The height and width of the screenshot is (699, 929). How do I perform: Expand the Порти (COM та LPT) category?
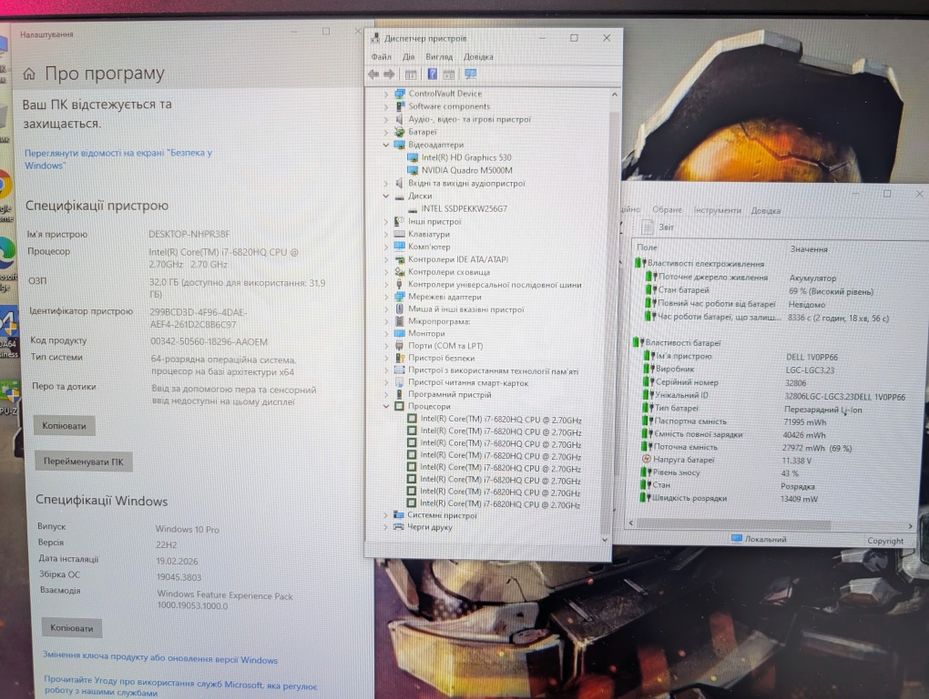[x=386, y=346]
